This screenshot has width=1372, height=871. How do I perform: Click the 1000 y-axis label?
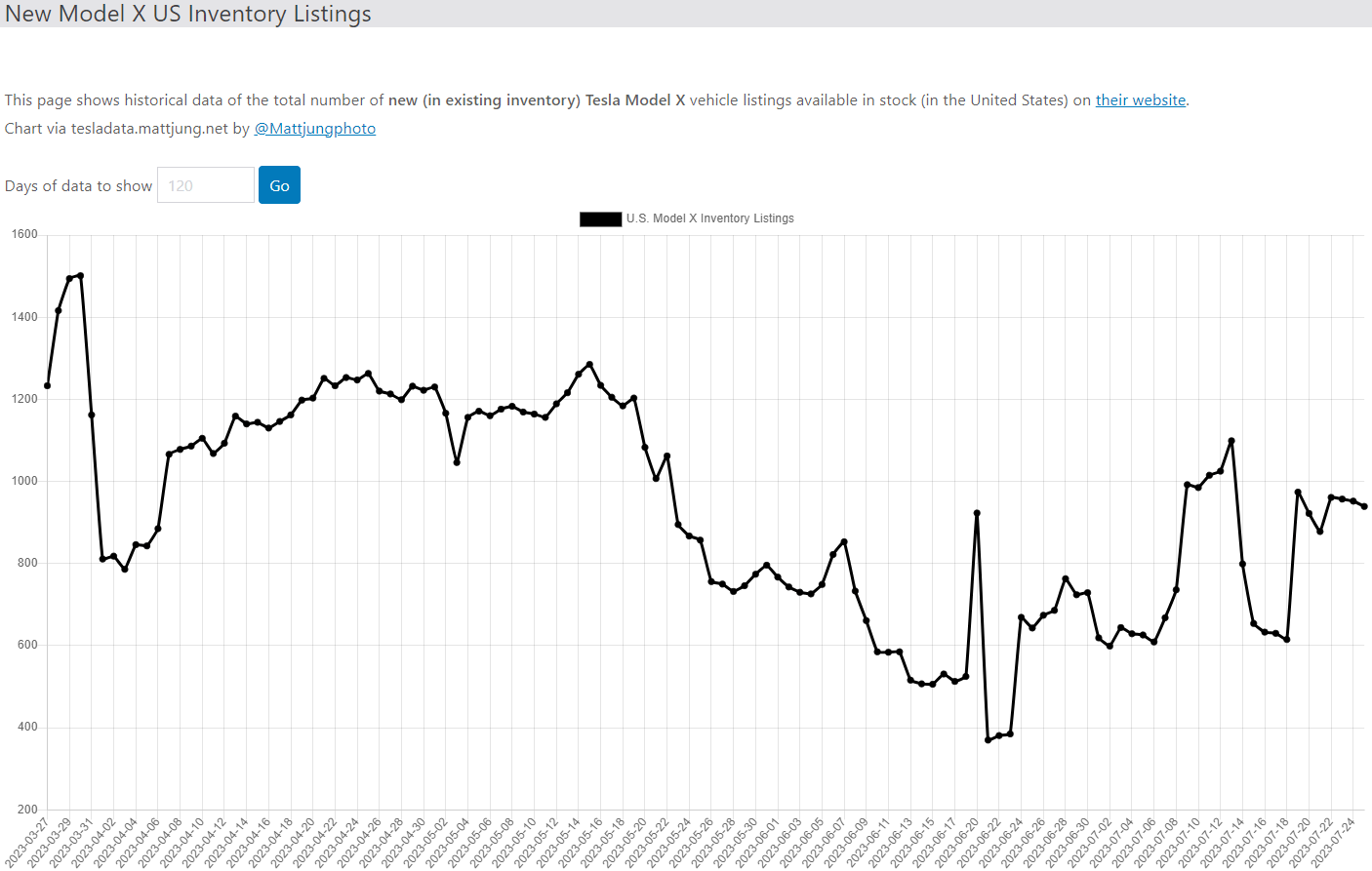click(25, 481)
